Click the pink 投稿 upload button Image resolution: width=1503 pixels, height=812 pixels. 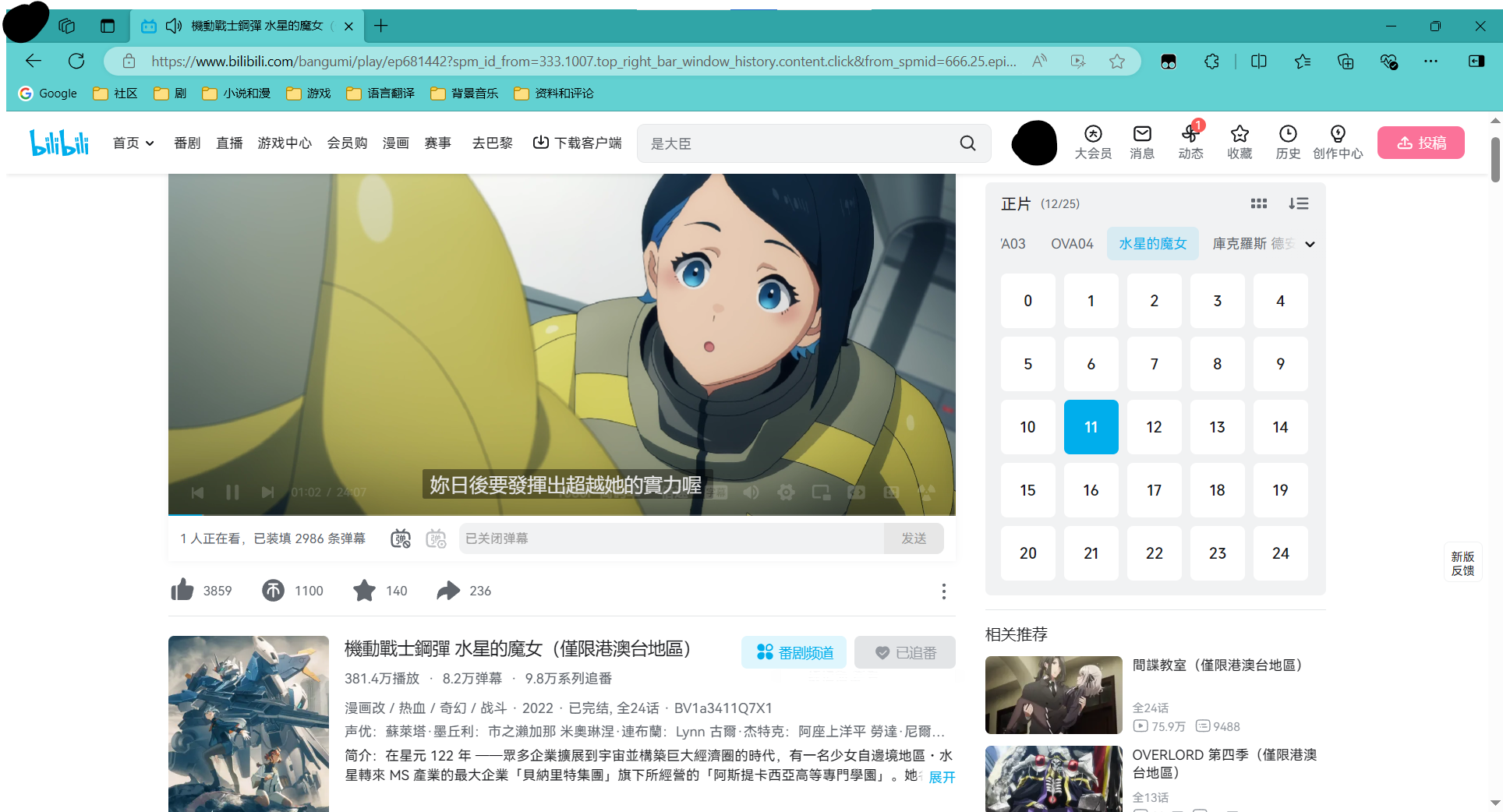pyautogui.click(x=1420, y=143)
